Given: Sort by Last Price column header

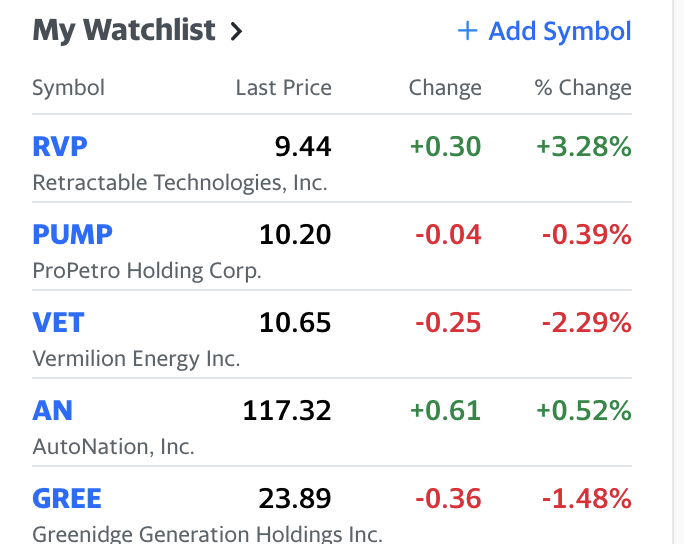Looking at the screenshot, I should (x=283, y=88).
